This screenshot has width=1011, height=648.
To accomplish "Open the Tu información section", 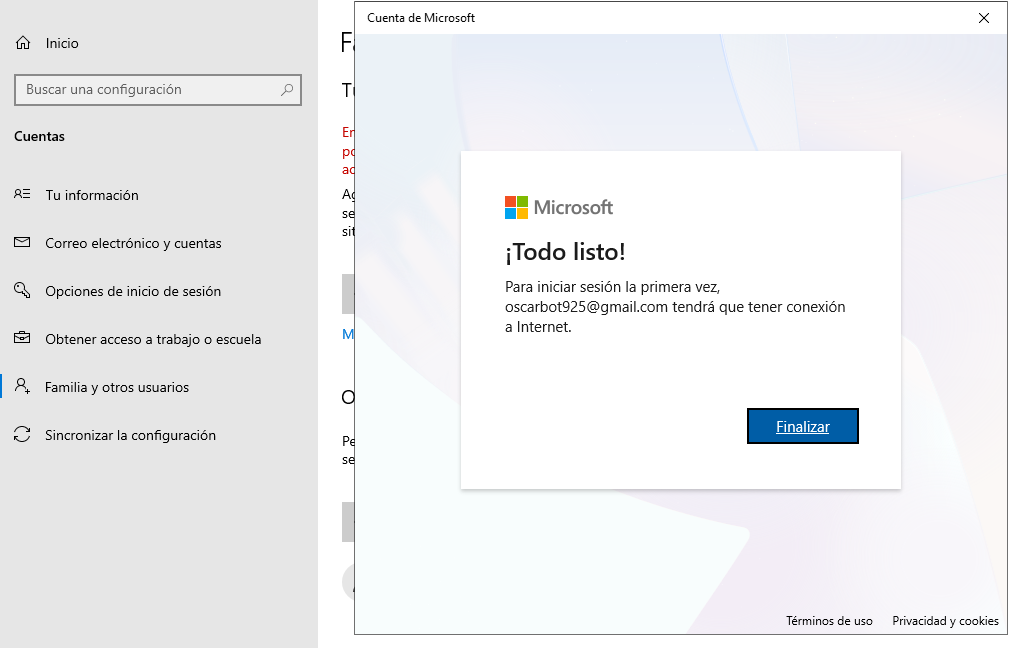I will point(92,195).
